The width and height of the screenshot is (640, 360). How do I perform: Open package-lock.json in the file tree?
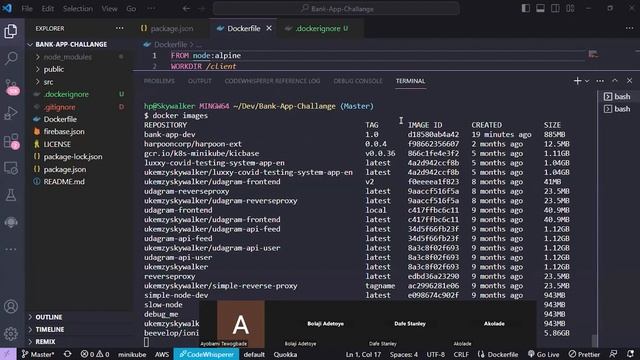(73, 156)
